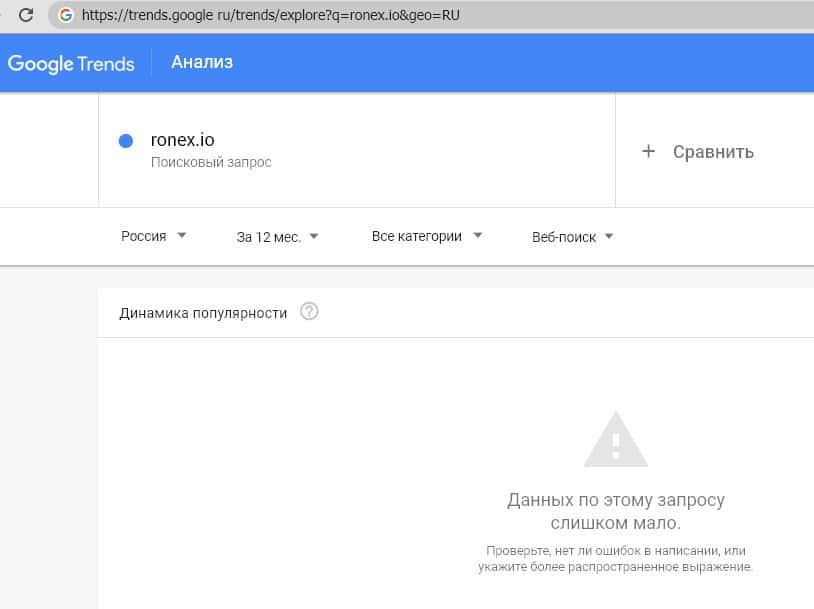Click the Динамика популярности heading
814x609 pixels.
tap(203, 313)
